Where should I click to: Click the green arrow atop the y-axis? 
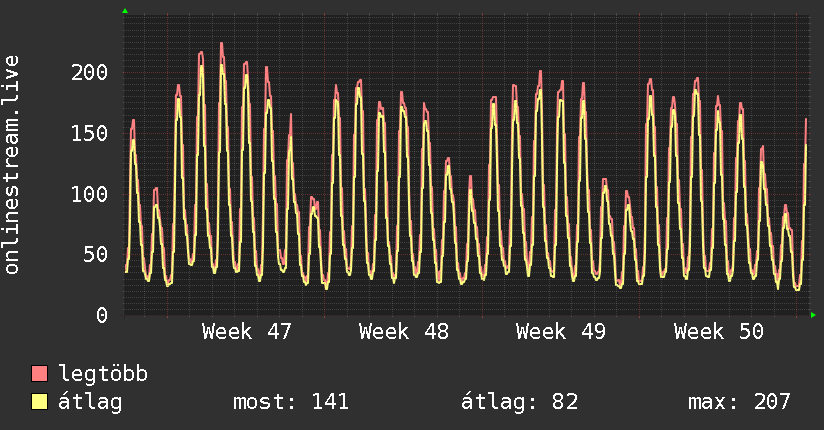coord(125,11)
